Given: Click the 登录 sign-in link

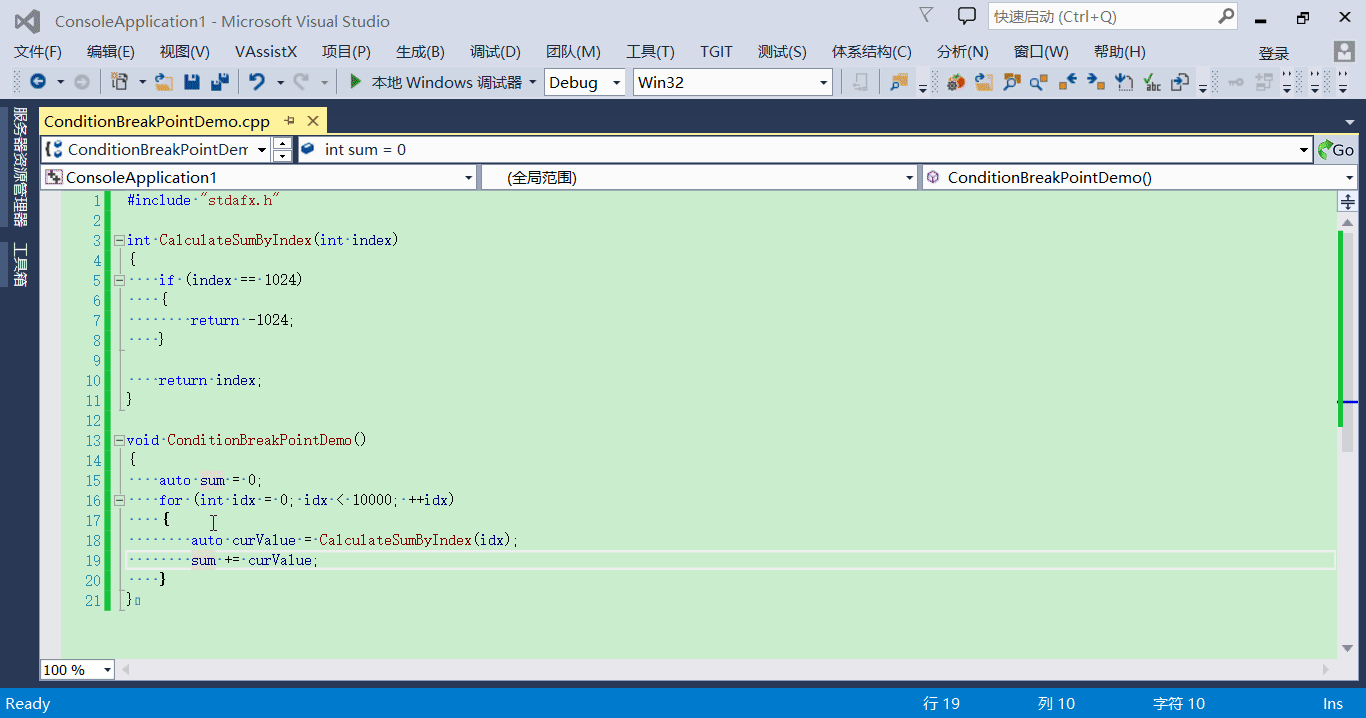Looking at the screenshot, I should tap(1275, 51).
